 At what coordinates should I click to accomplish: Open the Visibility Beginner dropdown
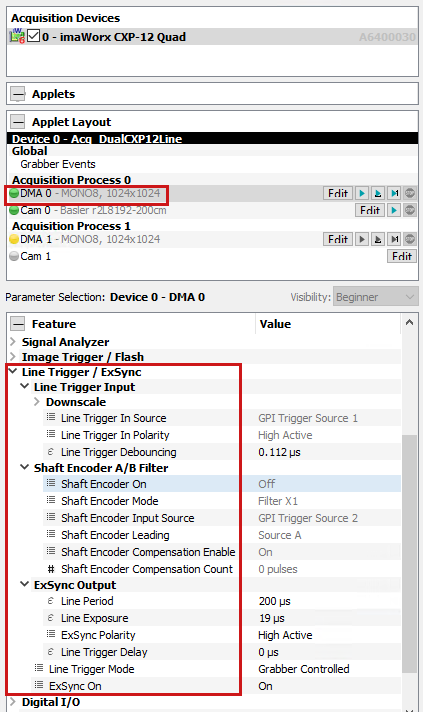375,297
